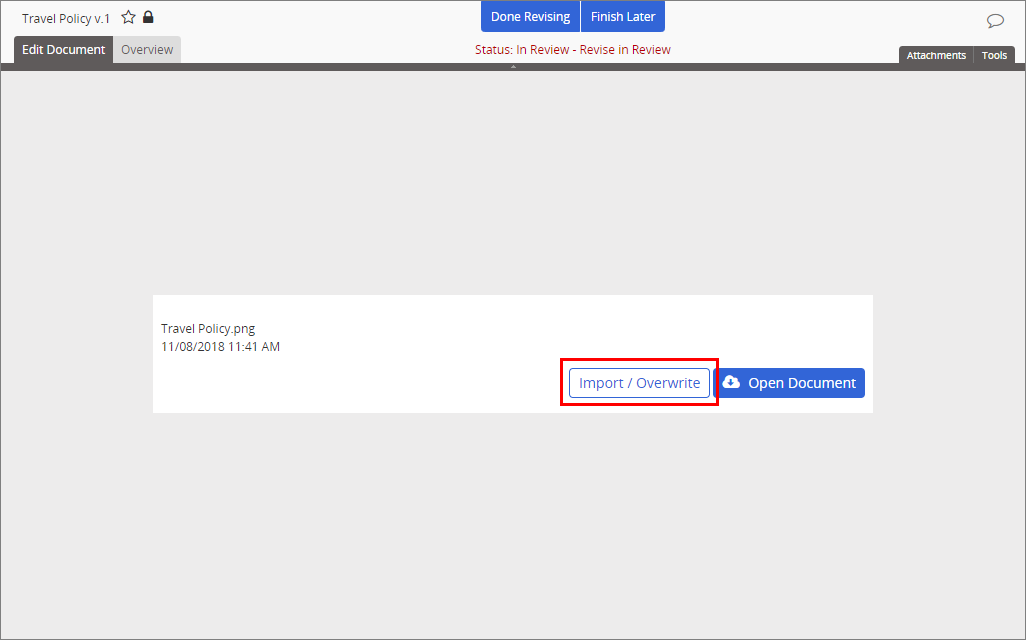Click the Travel Policy v.1 title

pyautogui.click(x=66, y=19)
